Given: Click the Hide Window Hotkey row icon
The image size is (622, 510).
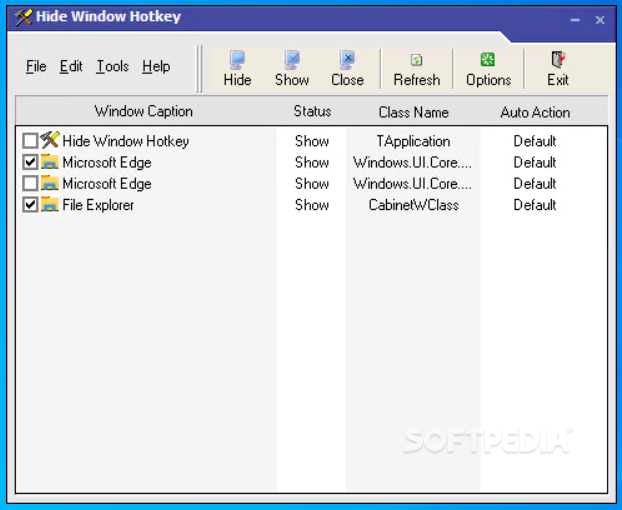Looking at the screenshot, I should point(50,140).
